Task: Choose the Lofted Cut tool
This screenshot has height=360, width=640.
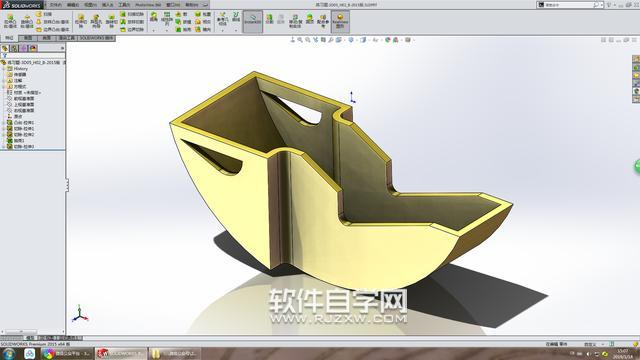Action: click(132, 22)
